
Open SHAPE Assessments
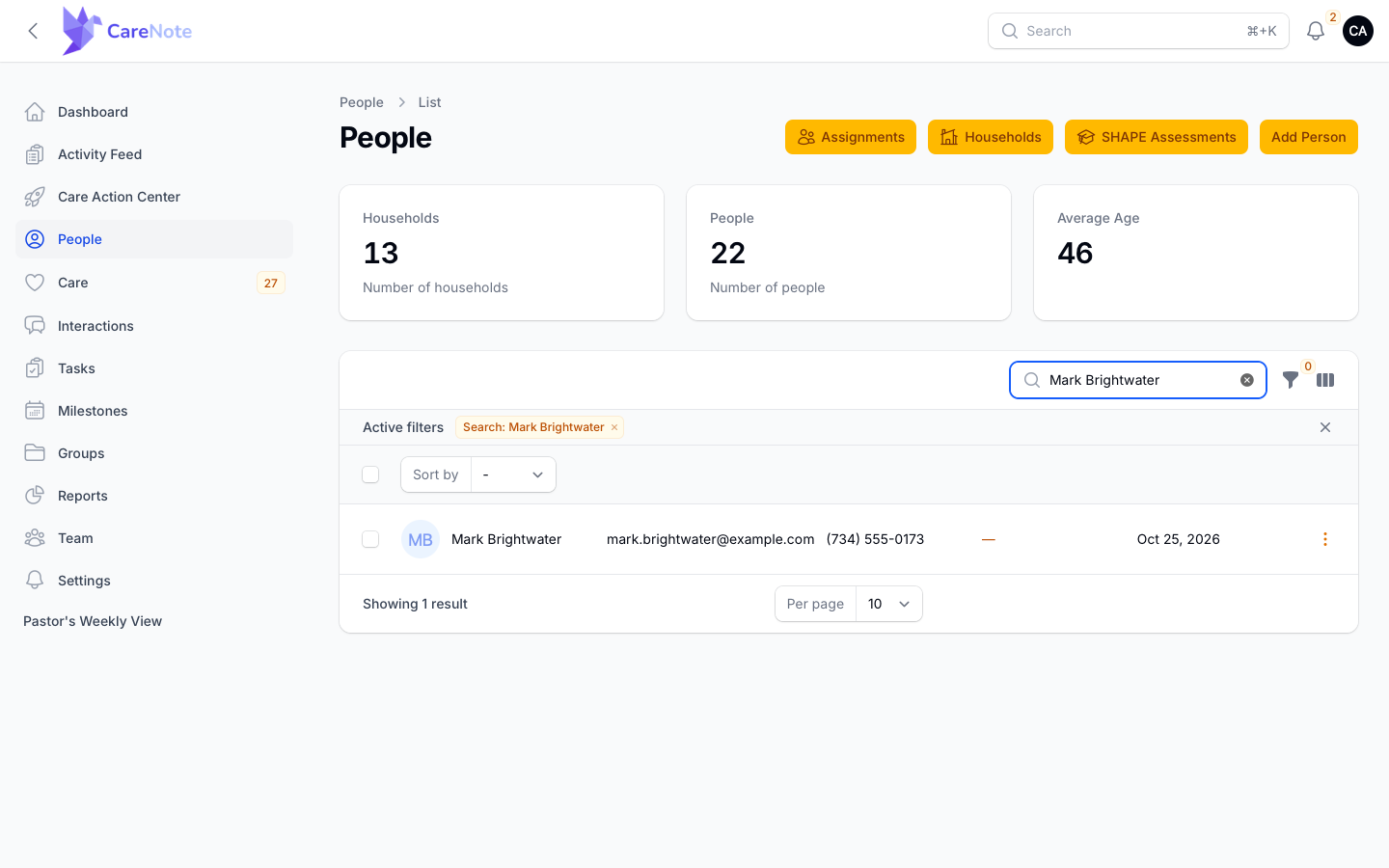tap(1157, 137)
